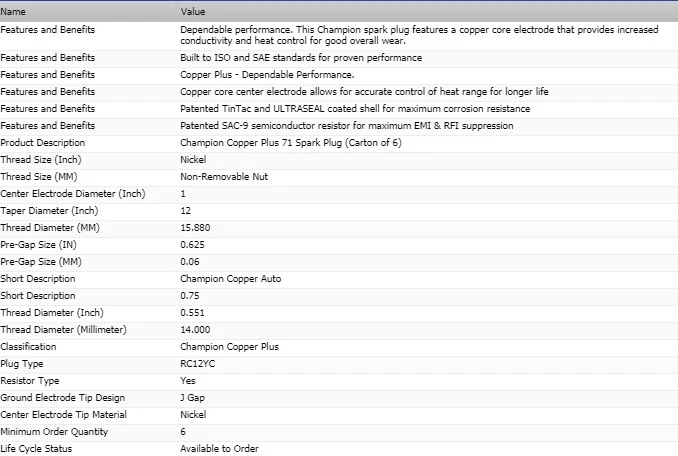Select the 15.880 value cell
The height and width of the screenshot is (456, 678).
click(195, 228)
